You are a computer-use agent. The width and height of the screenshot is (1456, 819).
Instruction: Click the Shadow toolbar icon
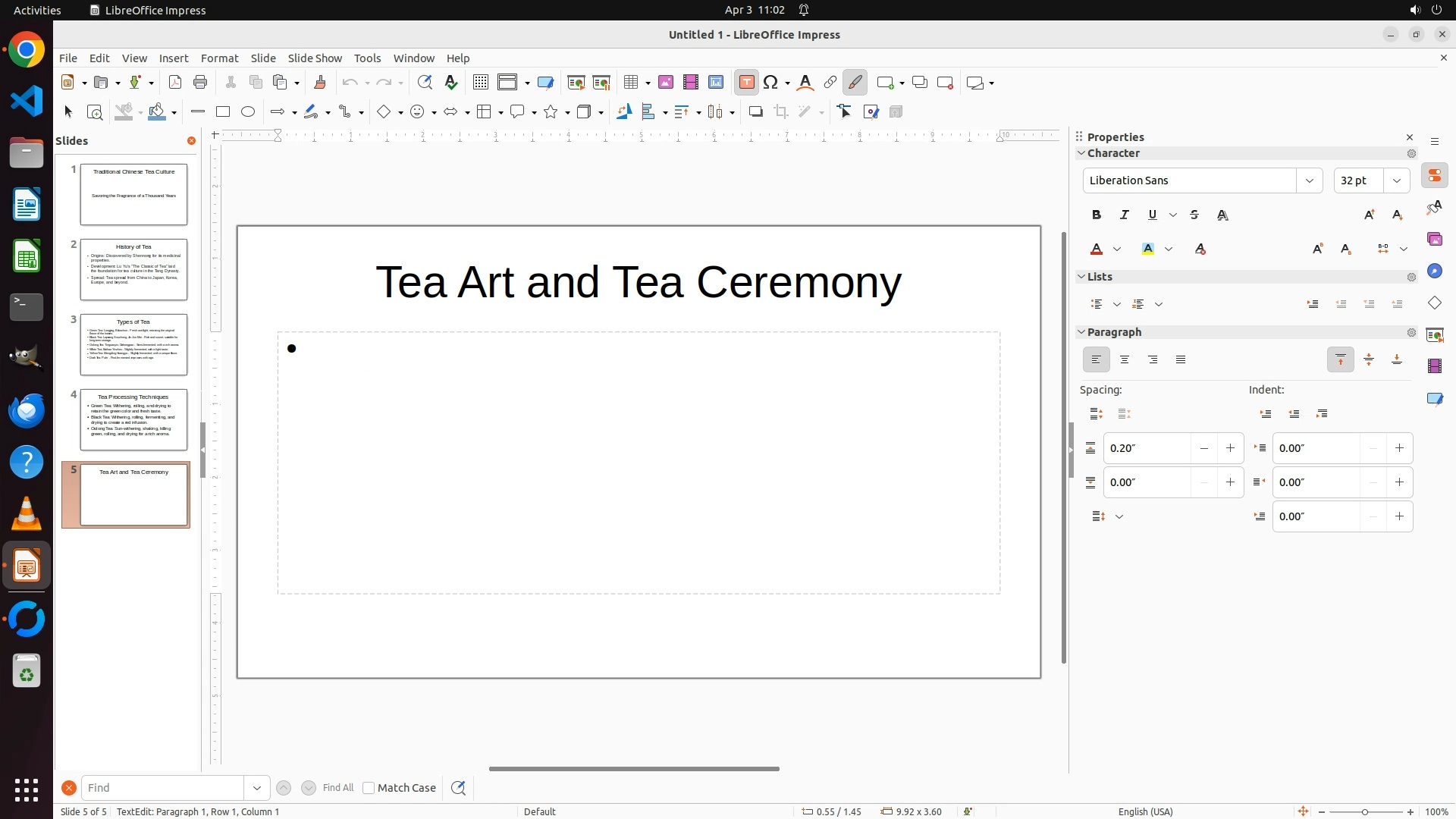point(755,112)
